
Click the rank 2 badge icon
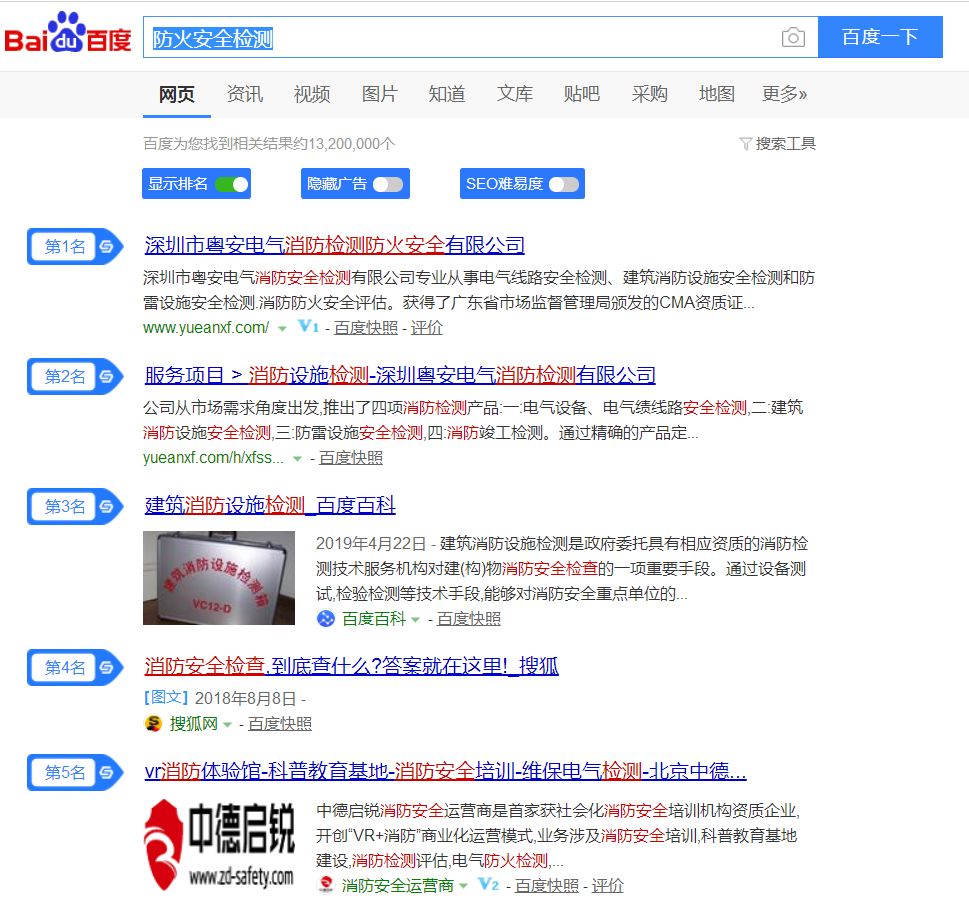click(x=107, y=376)
